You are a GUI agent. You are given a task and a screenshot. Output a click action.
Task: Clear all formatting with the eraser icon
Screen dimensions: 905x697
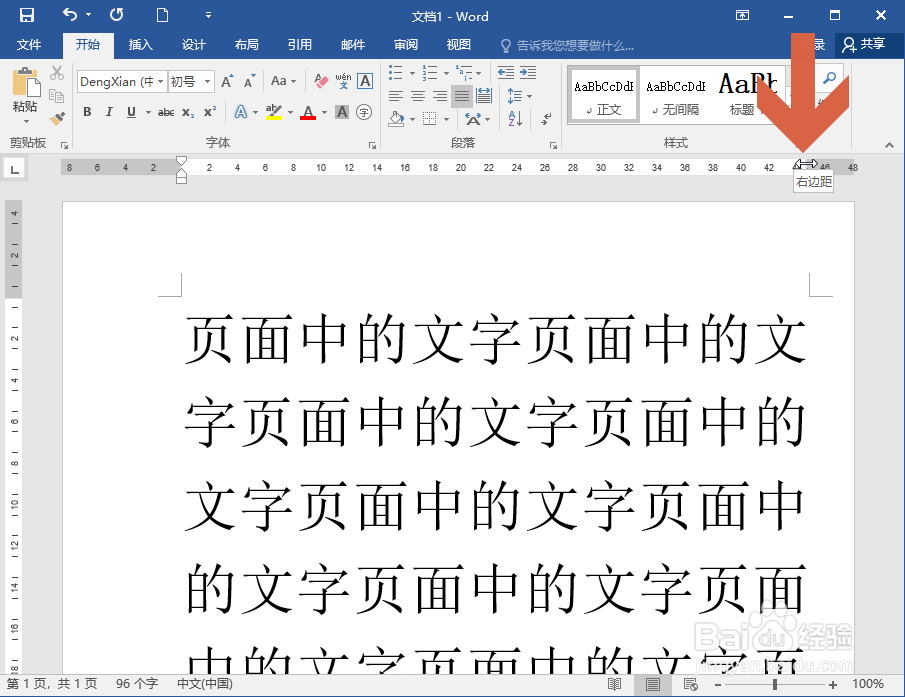[x=321, y=81]
